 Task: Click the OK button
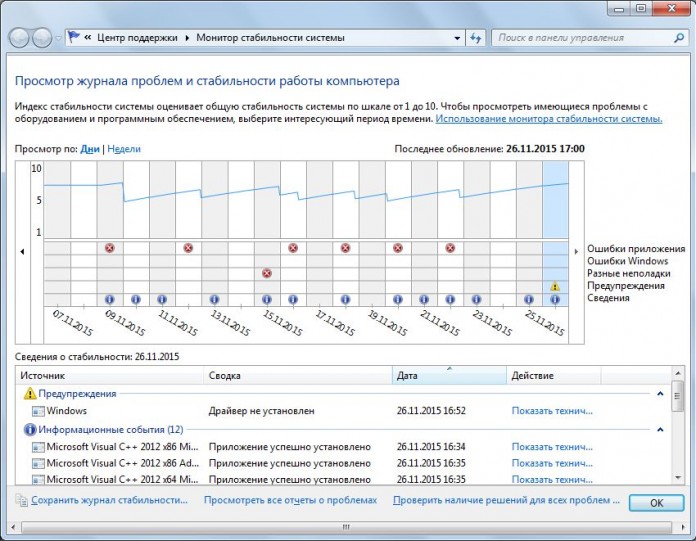coord(655,502)
